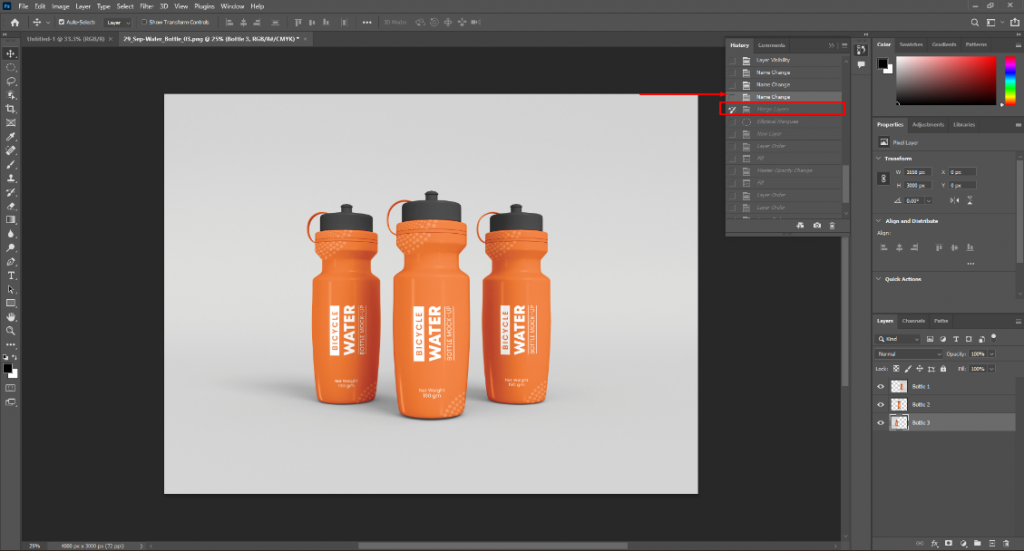1024x551 pixels.
Task: Switch to the Comments tab
Action: click(771, 45)
